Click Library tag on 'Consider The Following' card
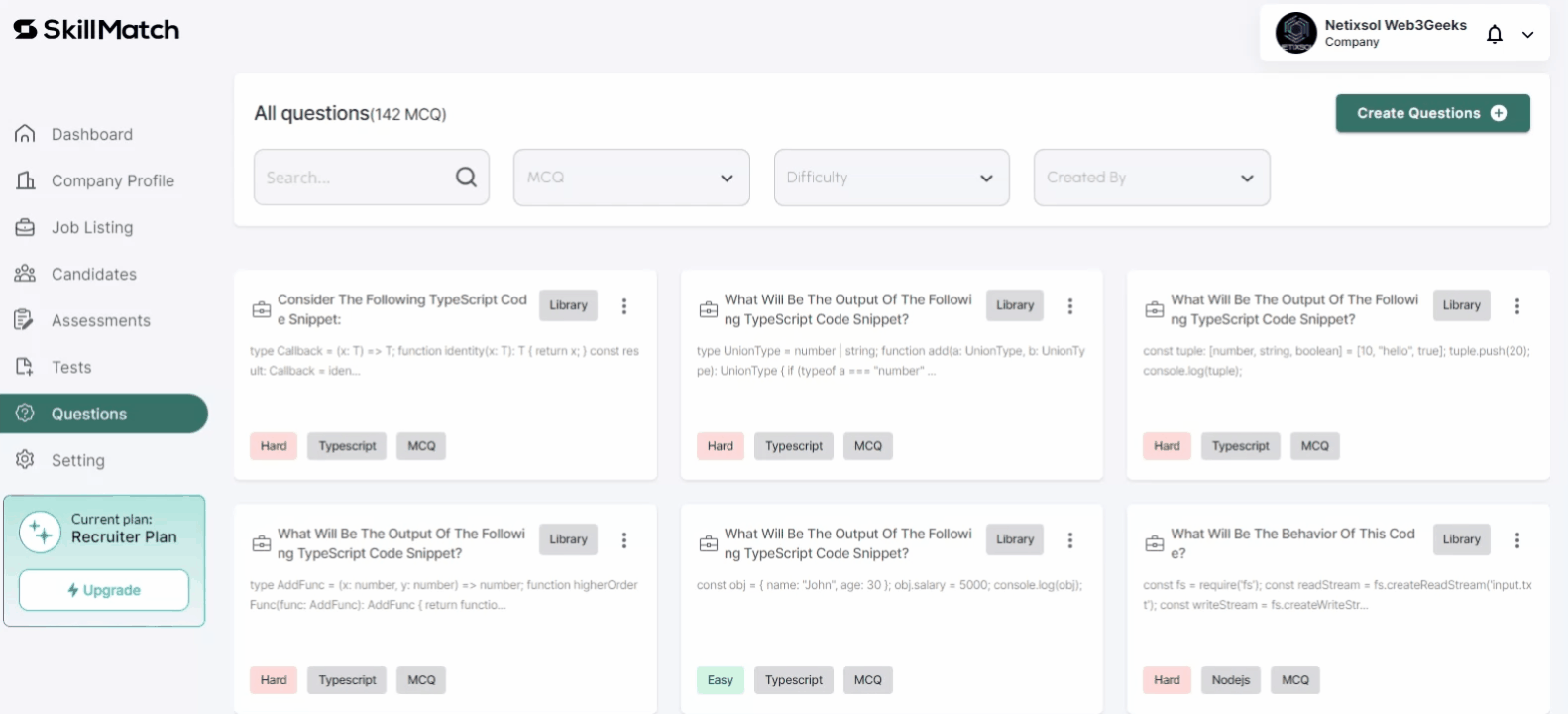This screenshot has height=714, width=1568. click(x=569, y=305)
